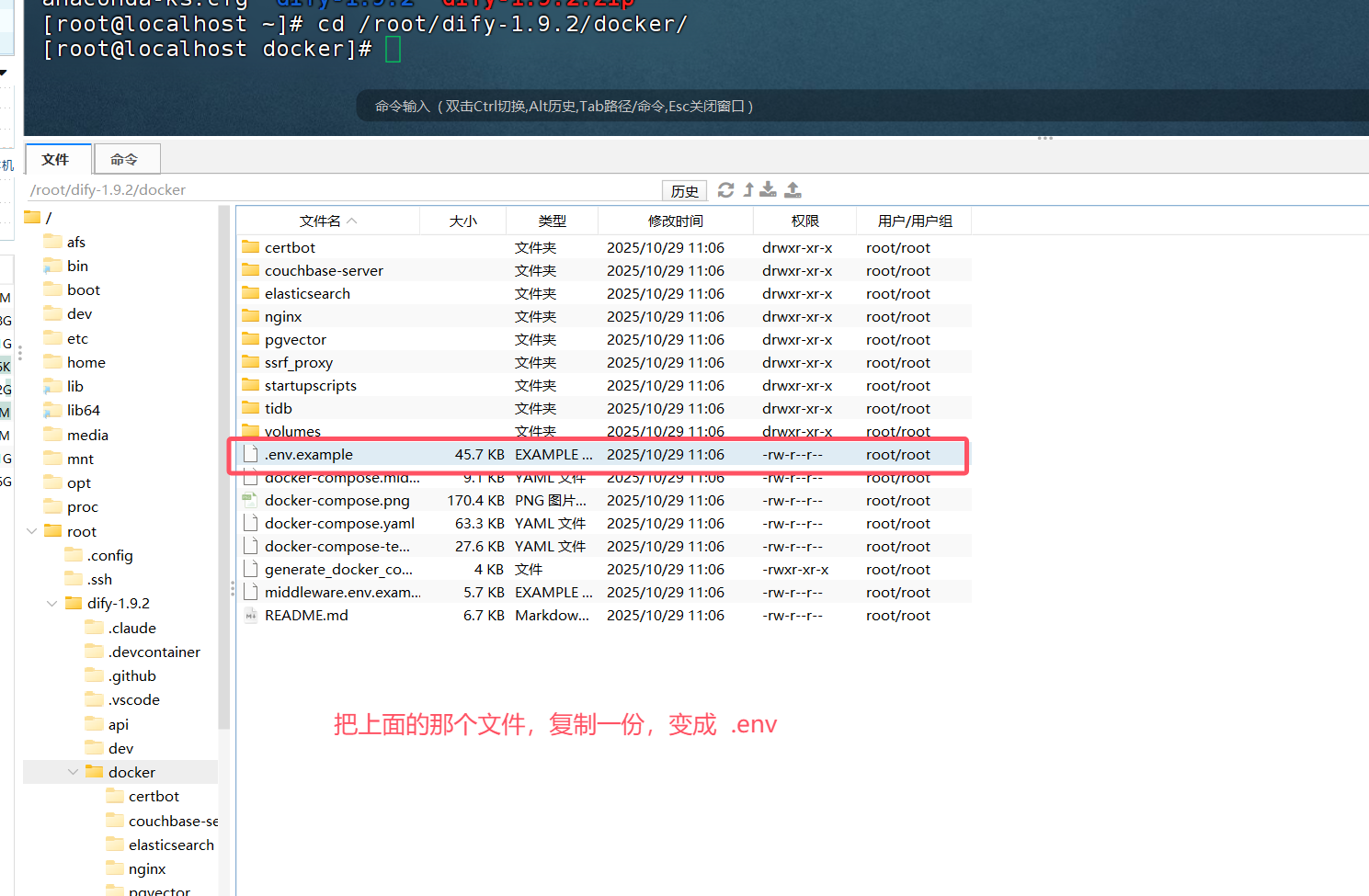Click the go-up-directory arrow icon
This screenshot has height=896, width=1369.
point(748,190)
